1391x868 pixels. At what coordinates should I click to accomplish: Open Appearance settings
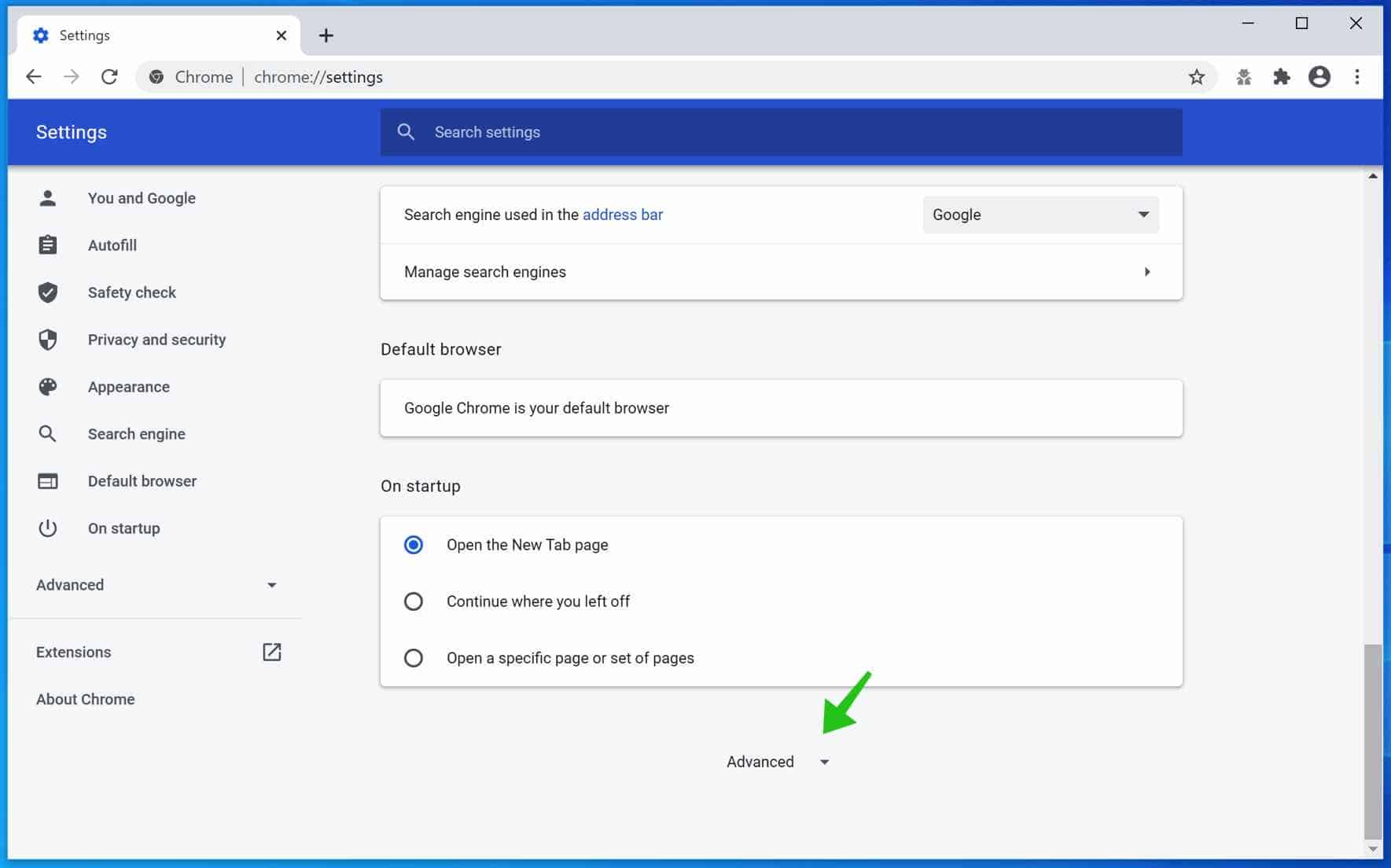pyautogui.click(x=129, y=387)
